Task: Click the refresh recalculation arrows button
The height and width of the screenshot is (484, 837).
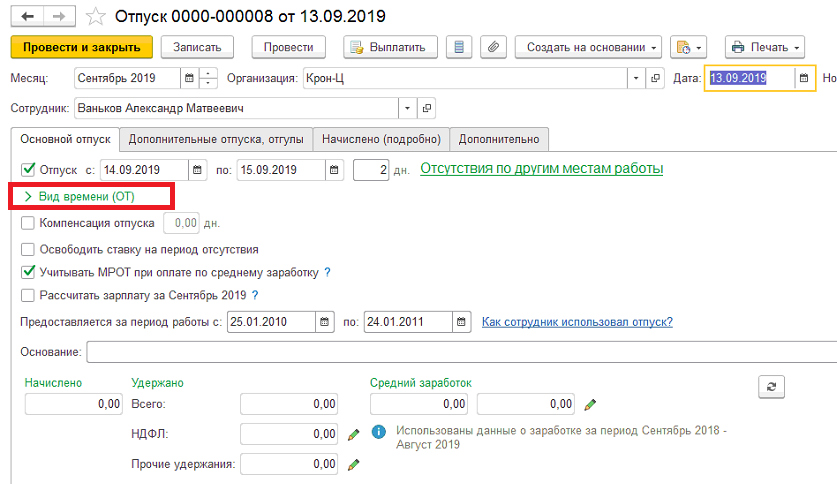Action: 771,387
